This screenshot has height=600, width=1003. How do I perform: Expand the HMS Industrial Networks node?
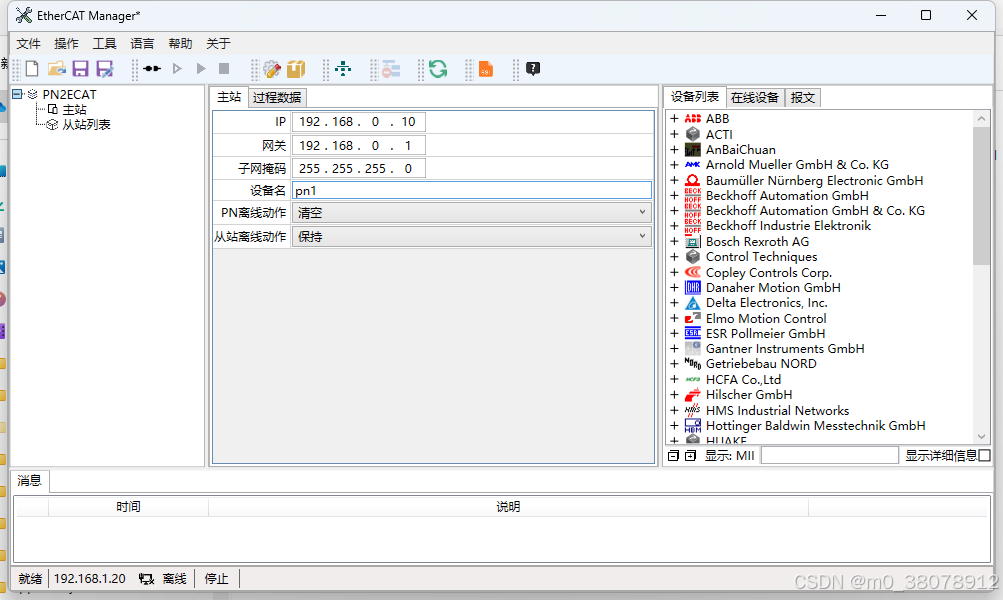(674, 410)
